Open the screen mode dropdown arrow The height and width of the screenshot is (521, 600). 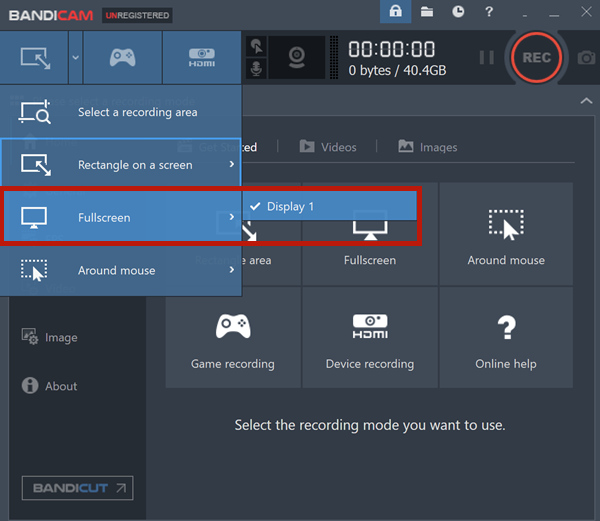pyautogui.click(x=76, y=57)
